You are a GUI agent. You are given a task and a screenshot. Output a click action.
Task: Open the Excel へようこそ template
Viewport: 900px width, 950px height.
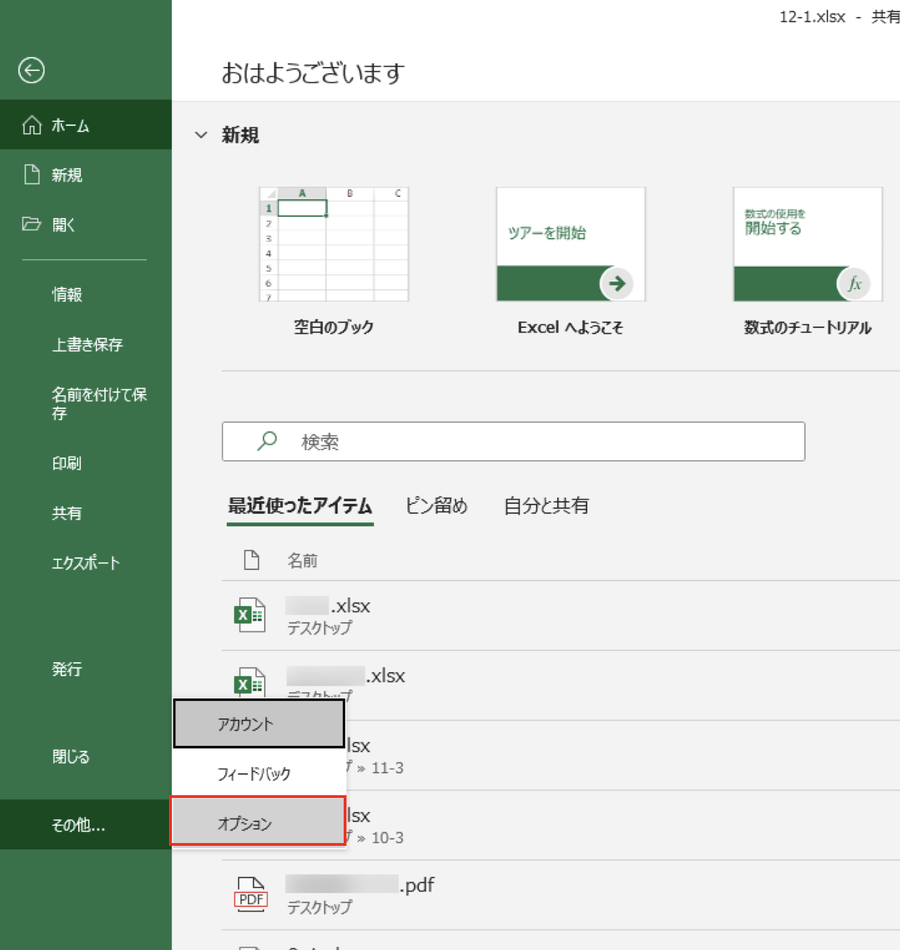click(x=571, y=244)
